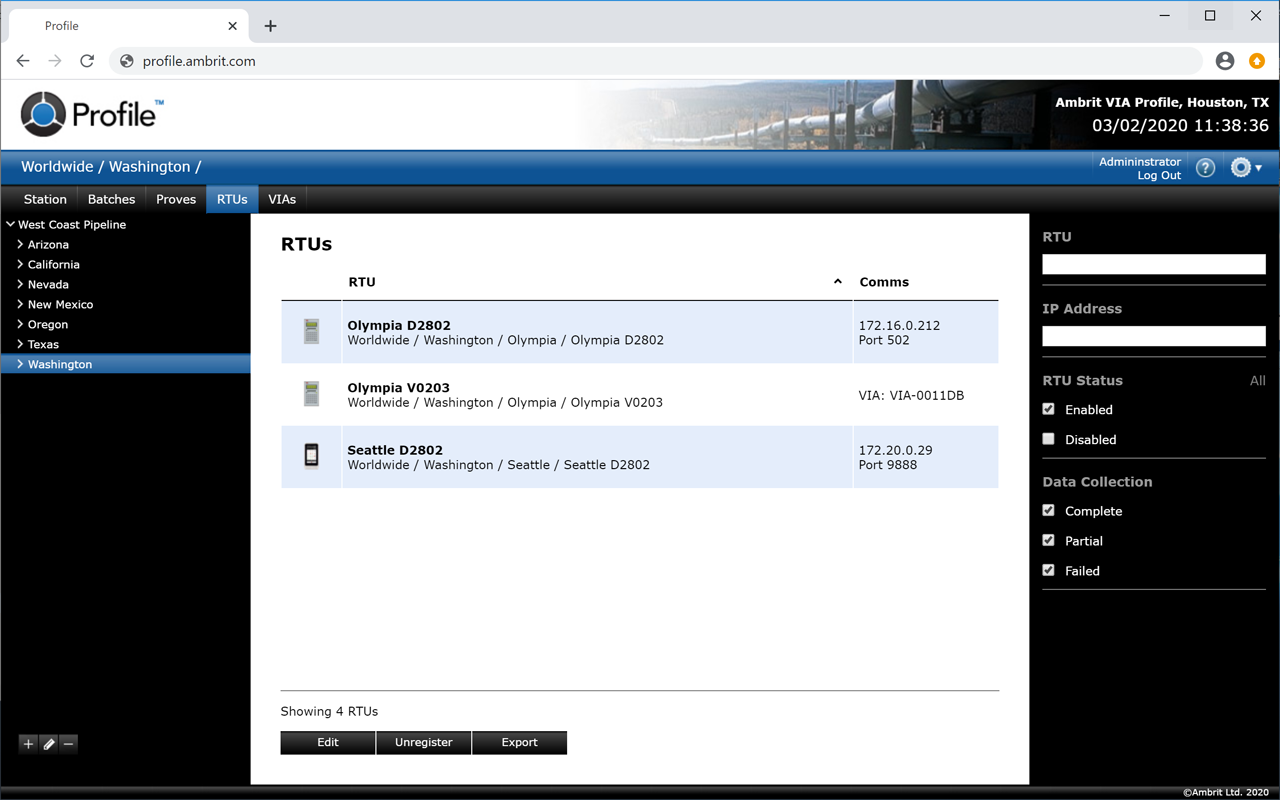The height and width of the screenshot is (800, 1280).
Task: Click the pencil edit node icon
Action: point(48,744)
